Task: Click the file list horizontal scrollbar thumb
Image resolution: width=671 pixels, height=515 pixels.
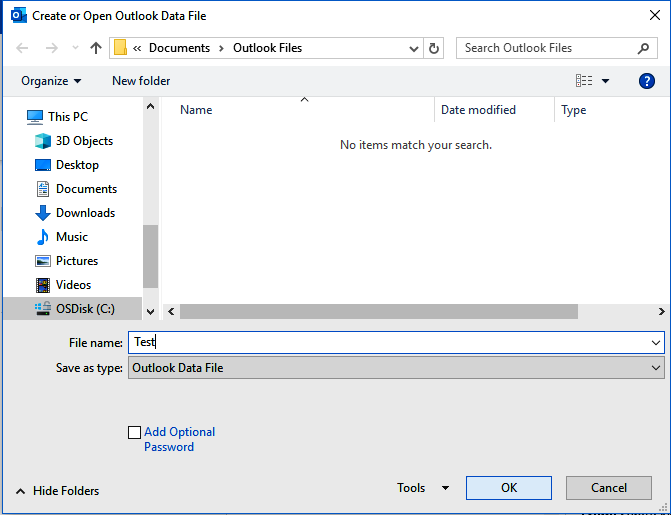Action: [x=379, y=312]
